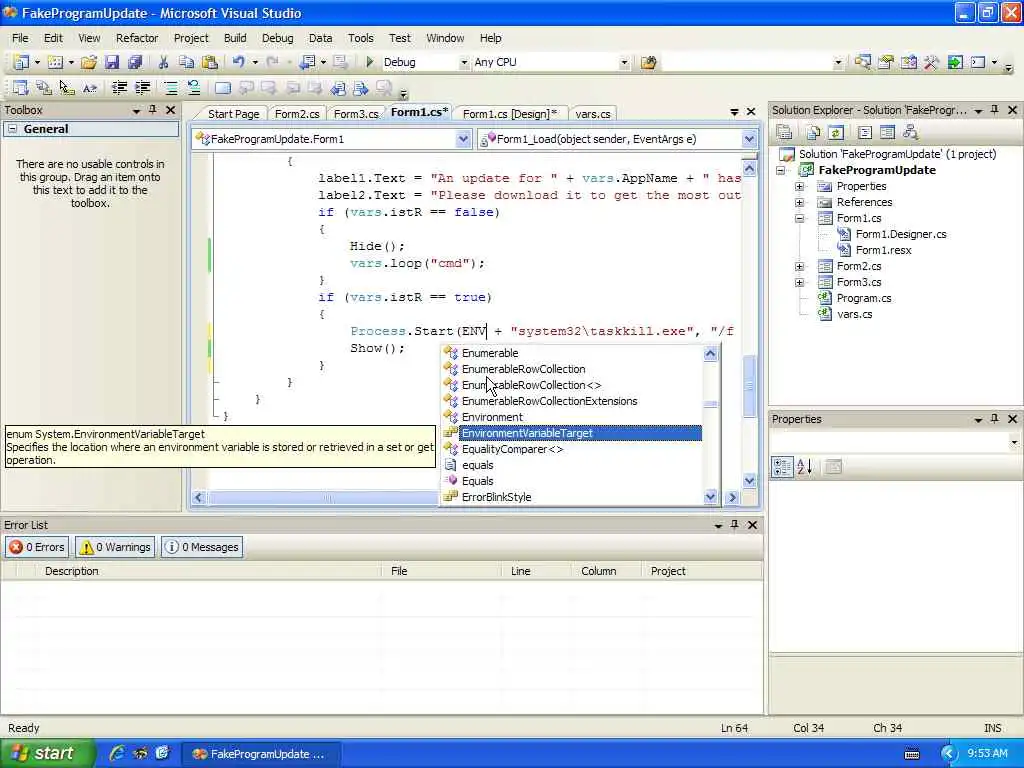The width and height of the screenshot is (1024, 768).
Task: Click Show All Files in Solution Explorer
Action: (813, 133)
